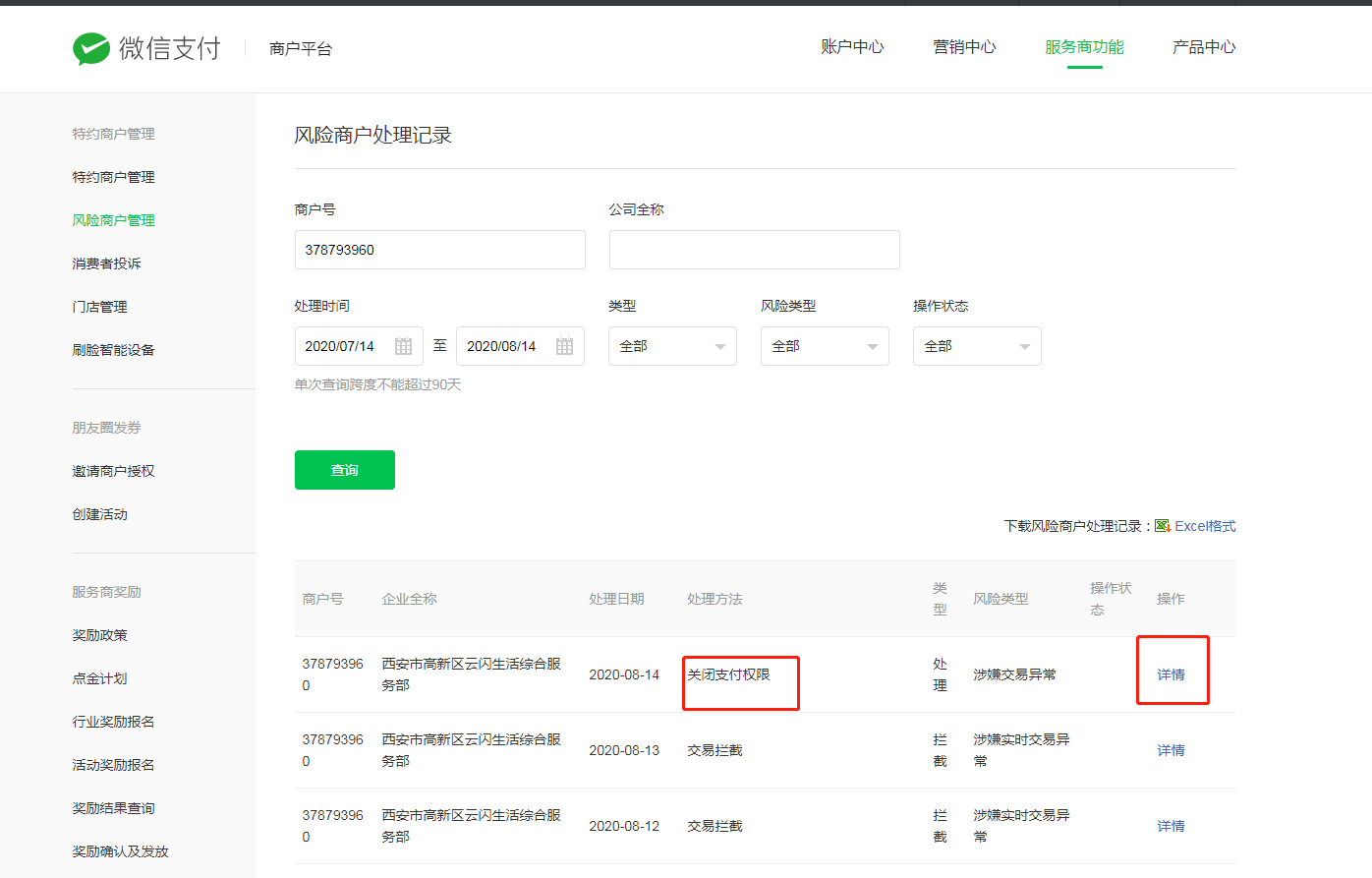This screenshot has width=1372, height=878.
Task: Click start date field 2020/07/14
Action: (359, 346)
